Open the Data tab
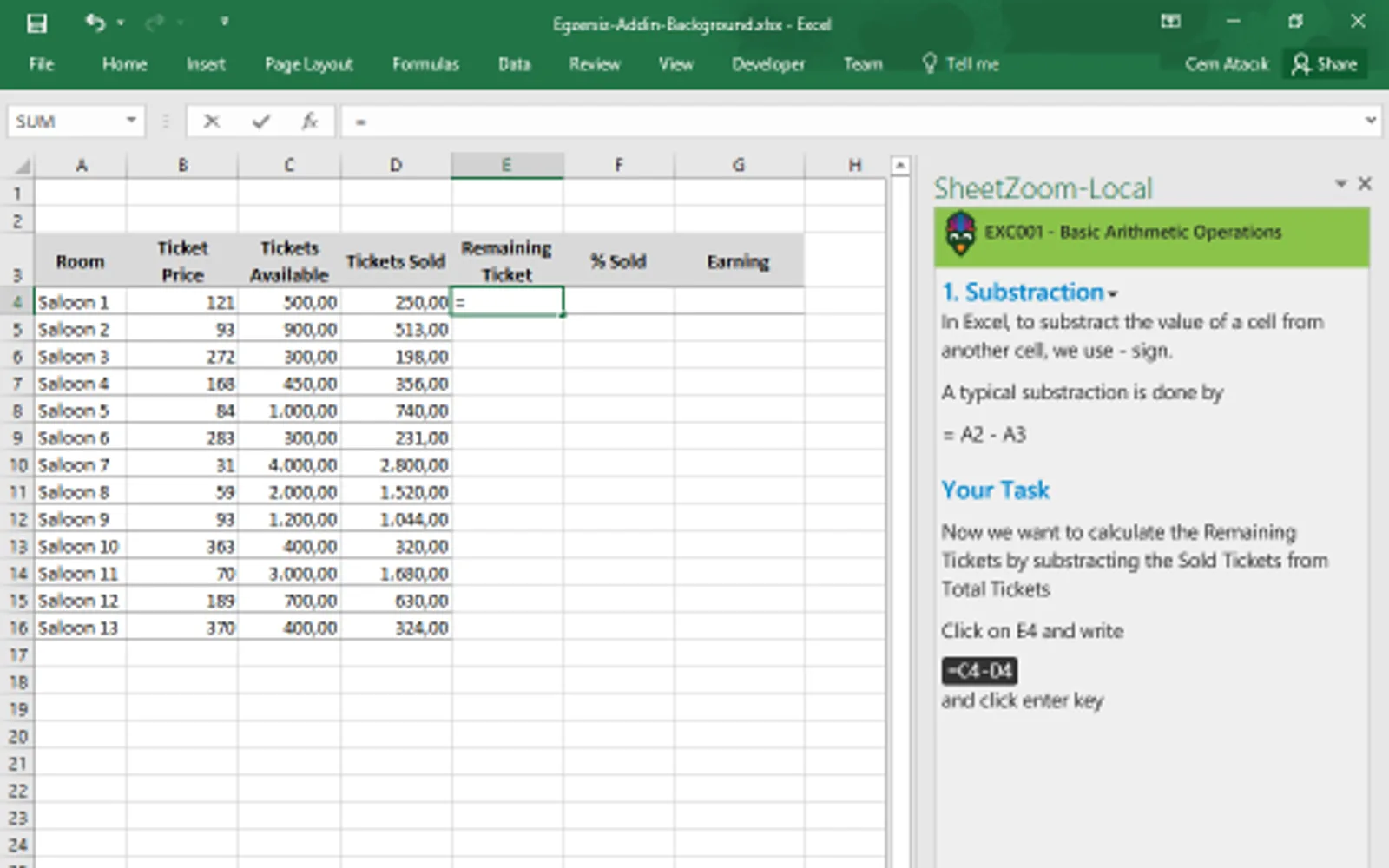The height and width of the screenshot is (868, 1389). coord(514,64)
